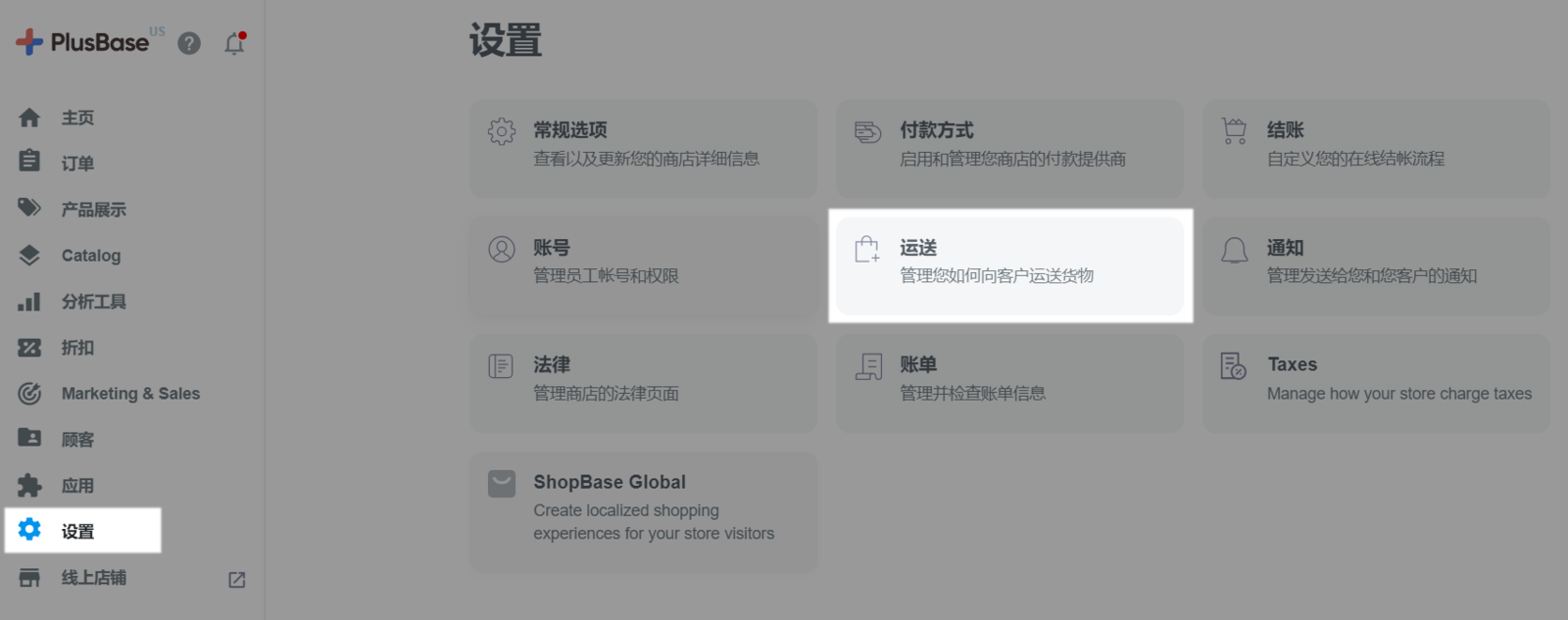The width and height of the screenshot is (1568, 620).
Task: Click the document icon on 法律 card
Action: 501,366
